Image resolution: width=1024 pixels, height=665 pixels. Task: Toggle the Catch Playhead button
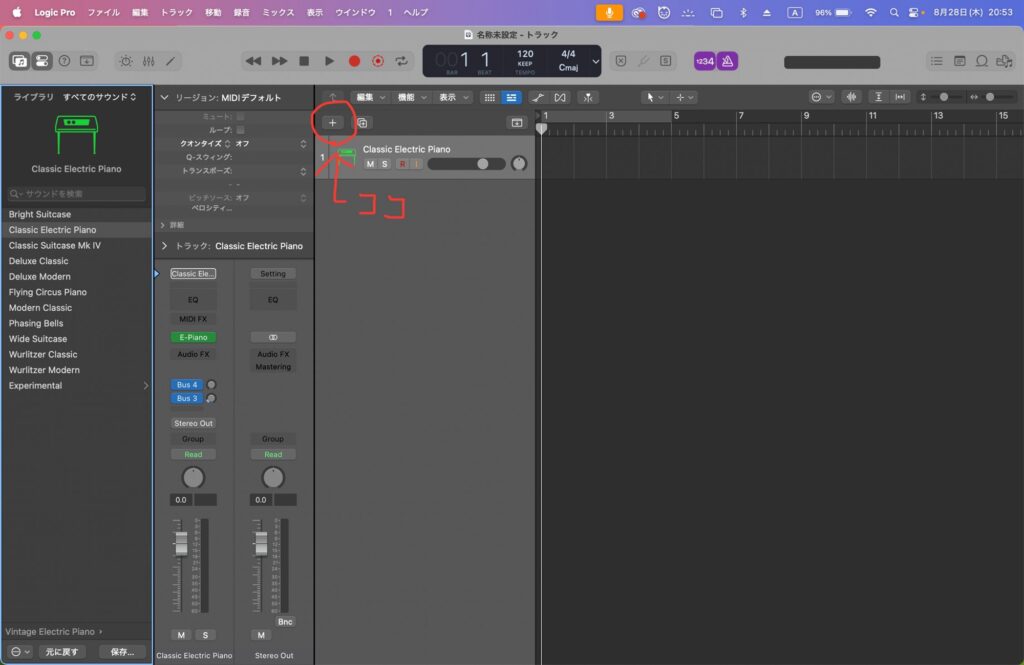tap(588, 97)
